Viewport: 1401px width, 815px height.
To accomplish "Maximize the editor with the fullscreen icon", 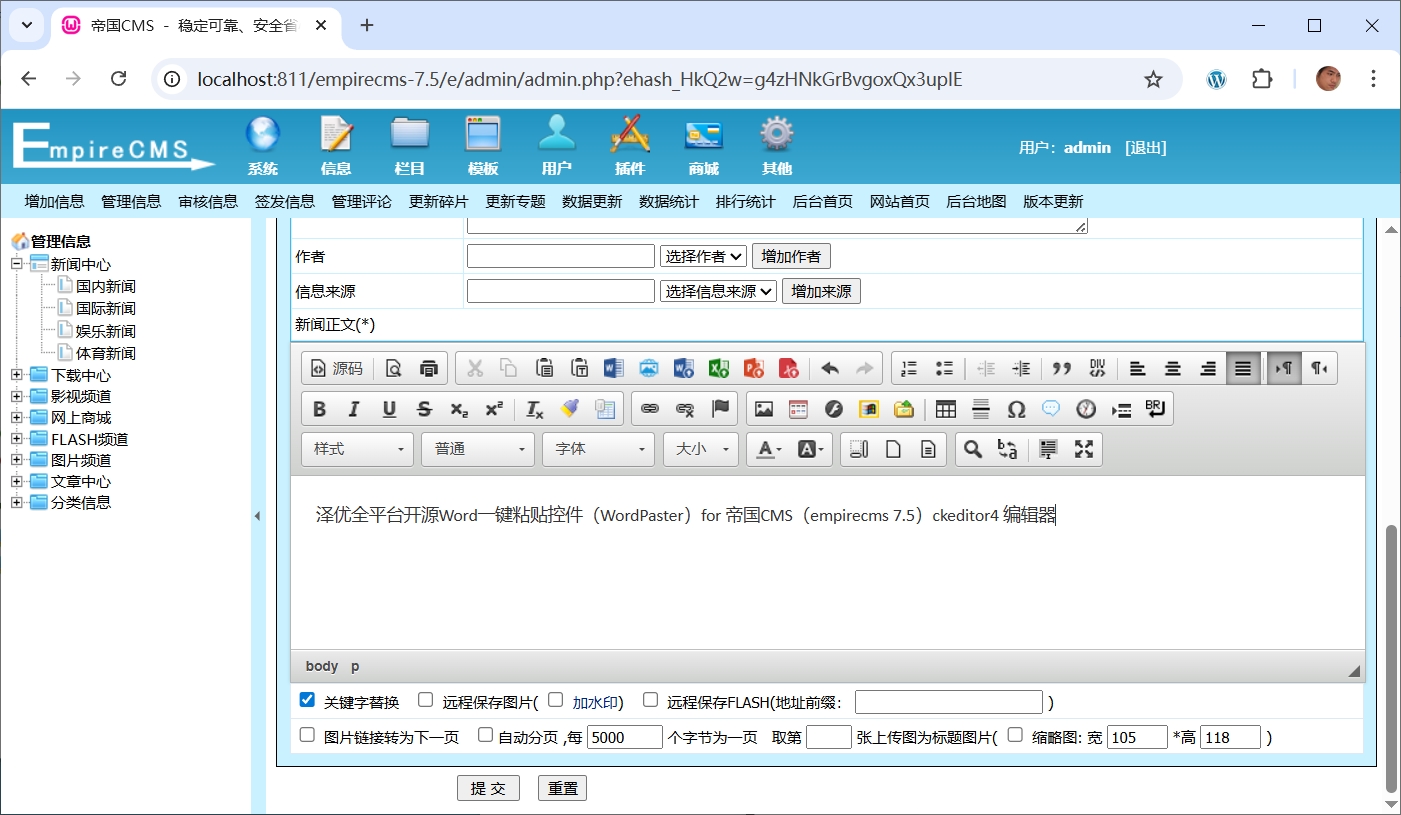I will 1083,449.
